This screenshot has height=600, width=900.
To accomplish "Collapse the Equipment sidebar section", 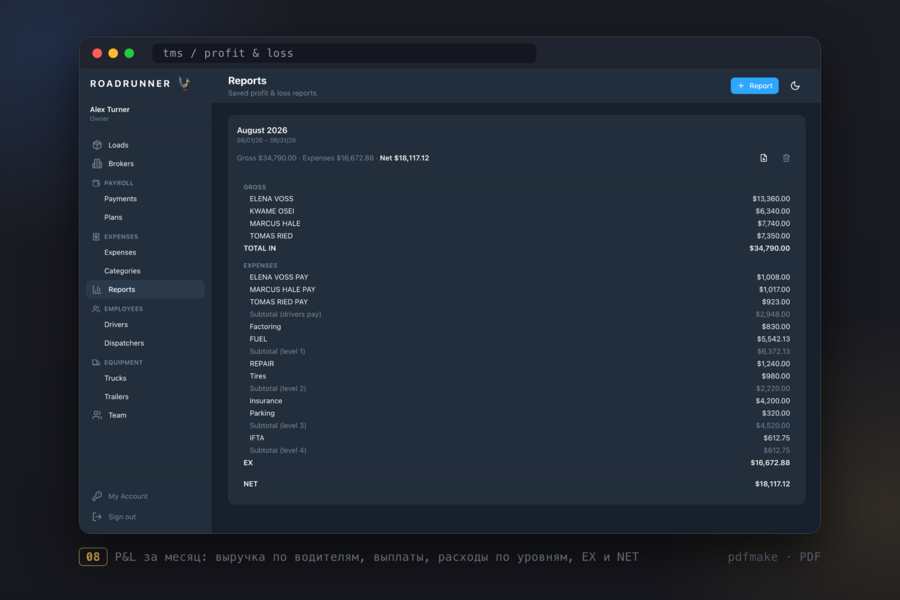I will coord(118,362).
